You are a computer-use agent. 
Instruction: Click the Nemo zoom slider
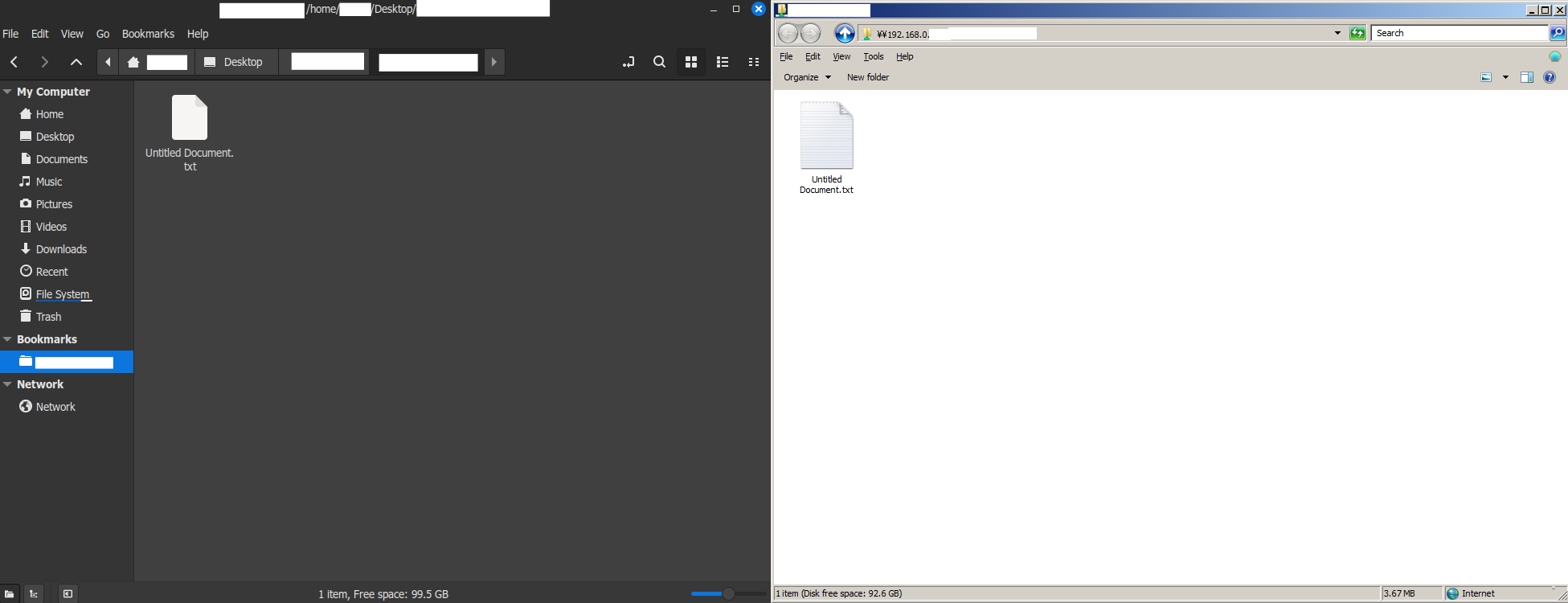click(x=727, y=594)
